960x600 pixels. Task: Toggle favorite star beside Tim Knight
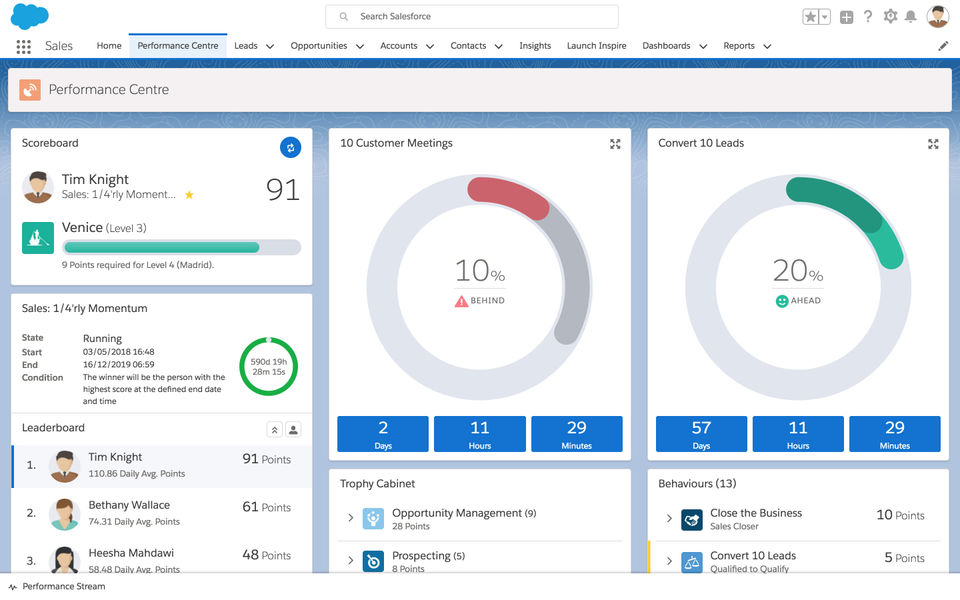[x=189, y=195]
